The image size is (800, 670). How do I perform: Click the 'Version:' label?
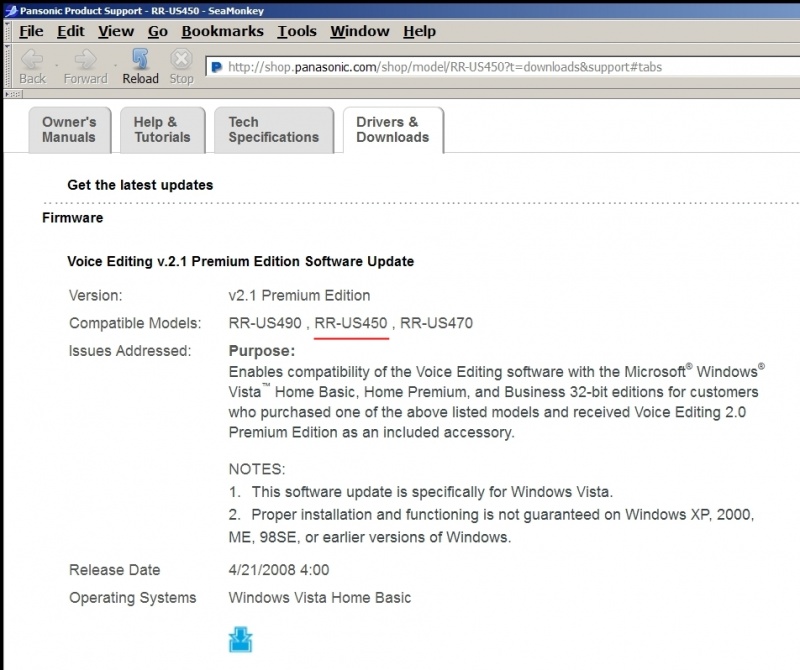pos(95,295)
